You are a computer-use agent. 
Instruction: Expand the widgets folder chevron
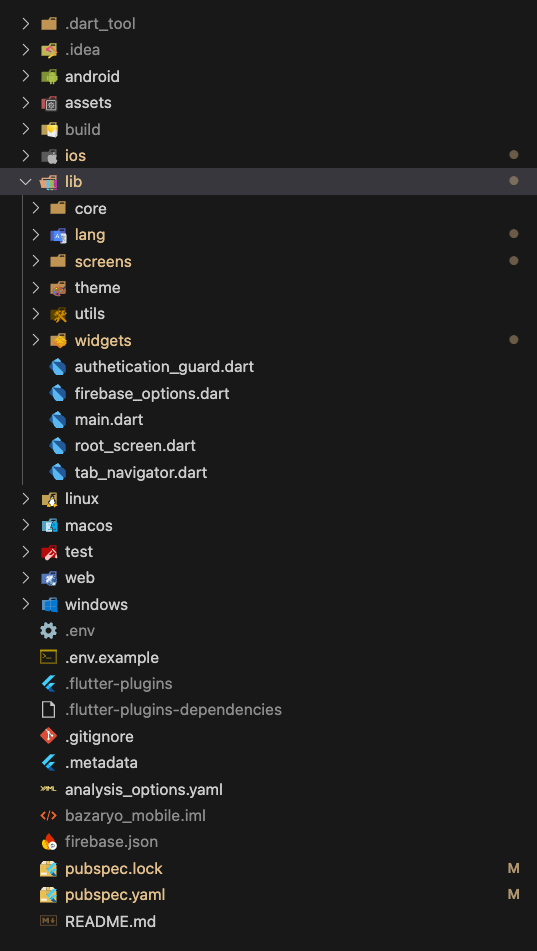tap(36, 340)
